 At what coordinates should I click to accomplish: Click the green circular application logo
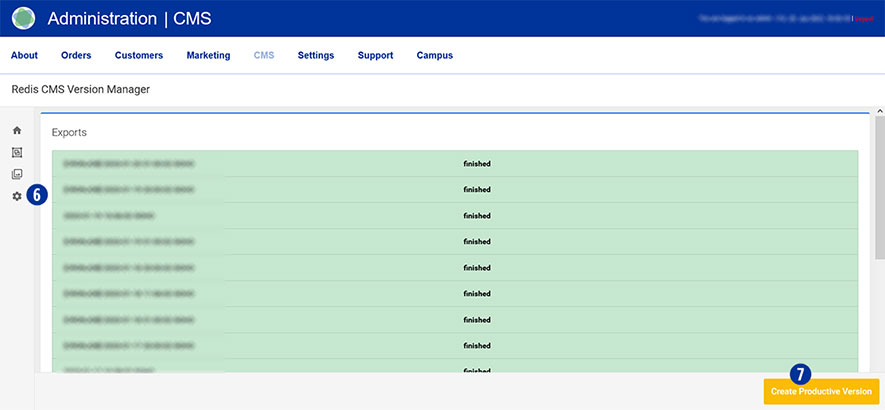(23, 18)
